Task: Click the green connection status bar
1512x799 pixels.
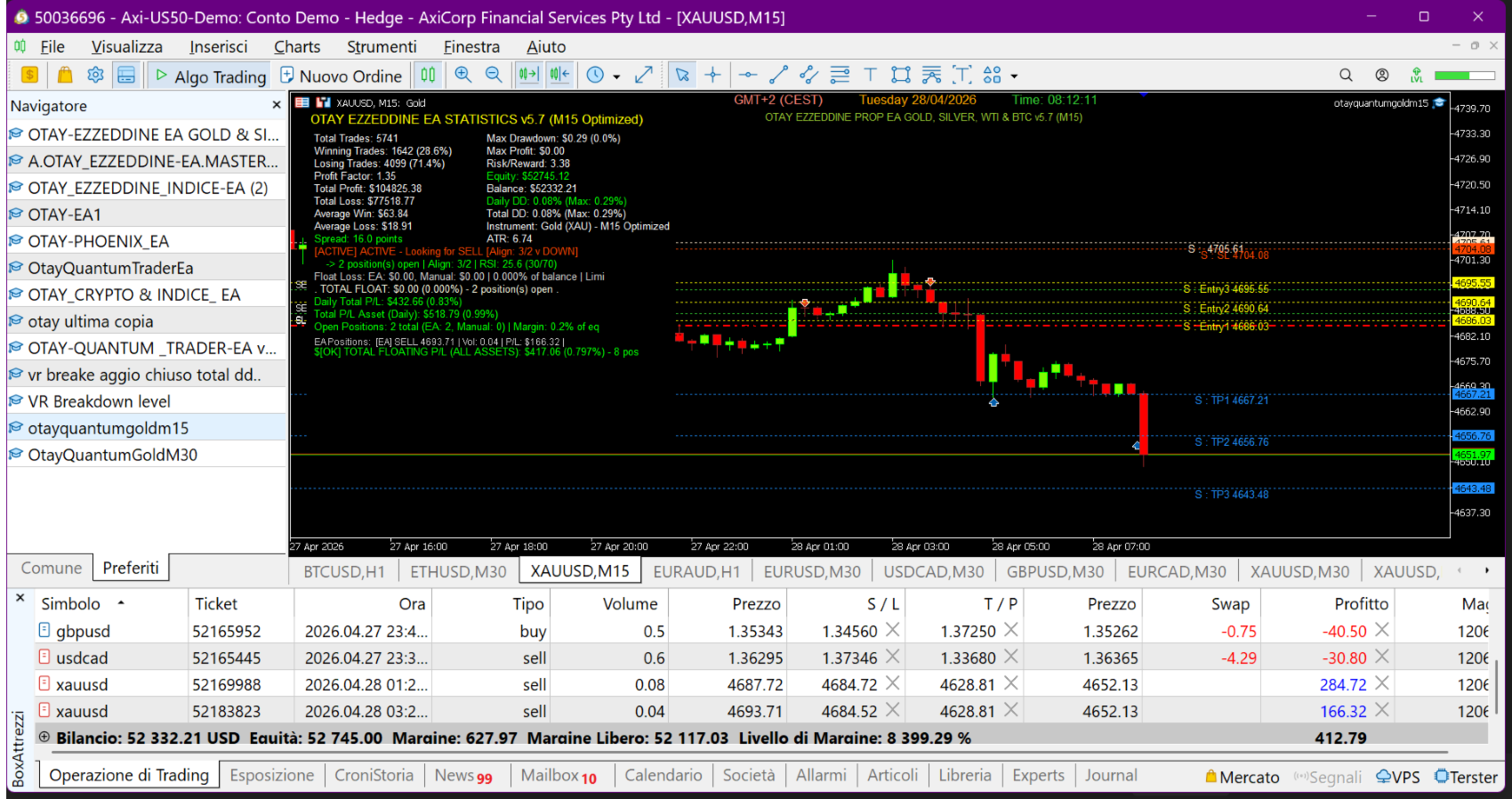Action: pos(1464,76)
